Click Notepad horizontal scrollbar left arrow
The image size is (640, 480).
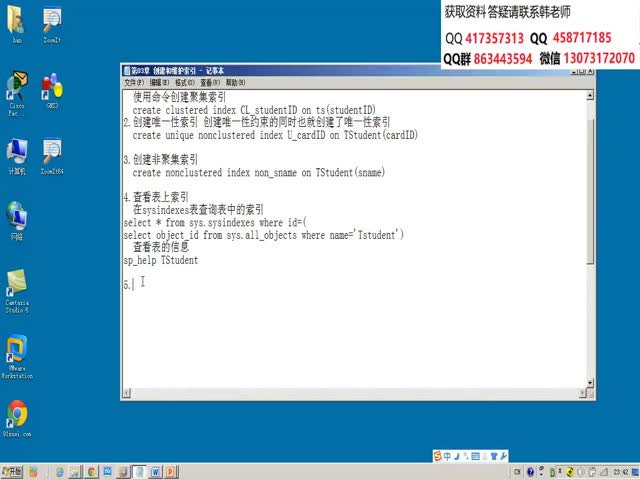pos(127,393)
